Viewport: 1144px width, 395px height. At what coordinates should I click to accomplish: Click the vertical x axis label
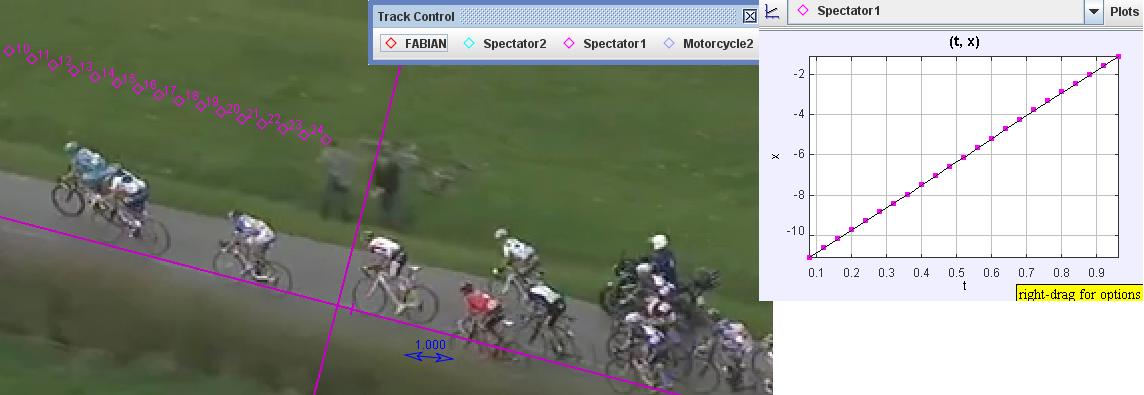click(775, 156)
